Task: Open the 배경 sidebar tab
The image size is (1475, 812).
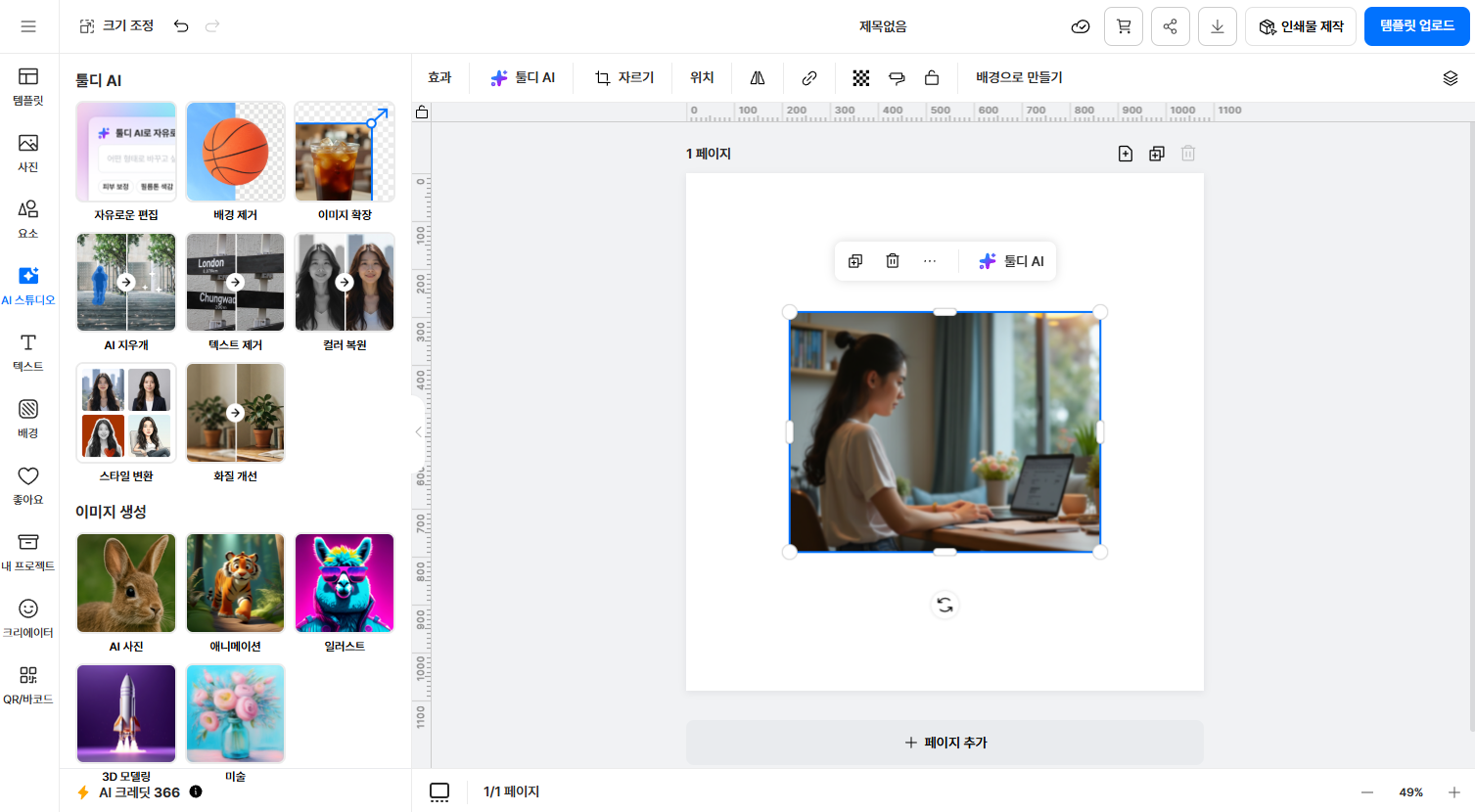Action: point(28,419)
